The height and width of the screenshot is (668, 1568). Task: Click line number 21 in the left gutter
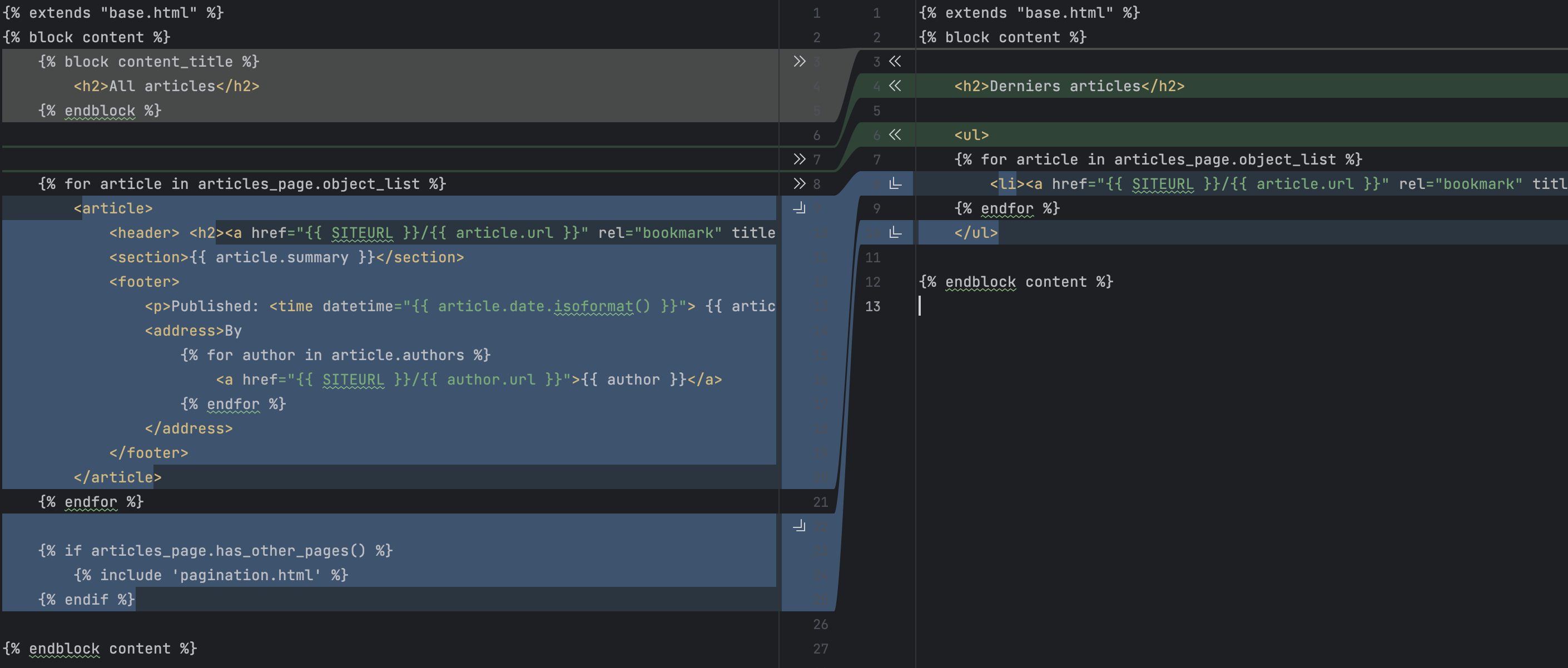pyautogui.click(x=821, y=502)
